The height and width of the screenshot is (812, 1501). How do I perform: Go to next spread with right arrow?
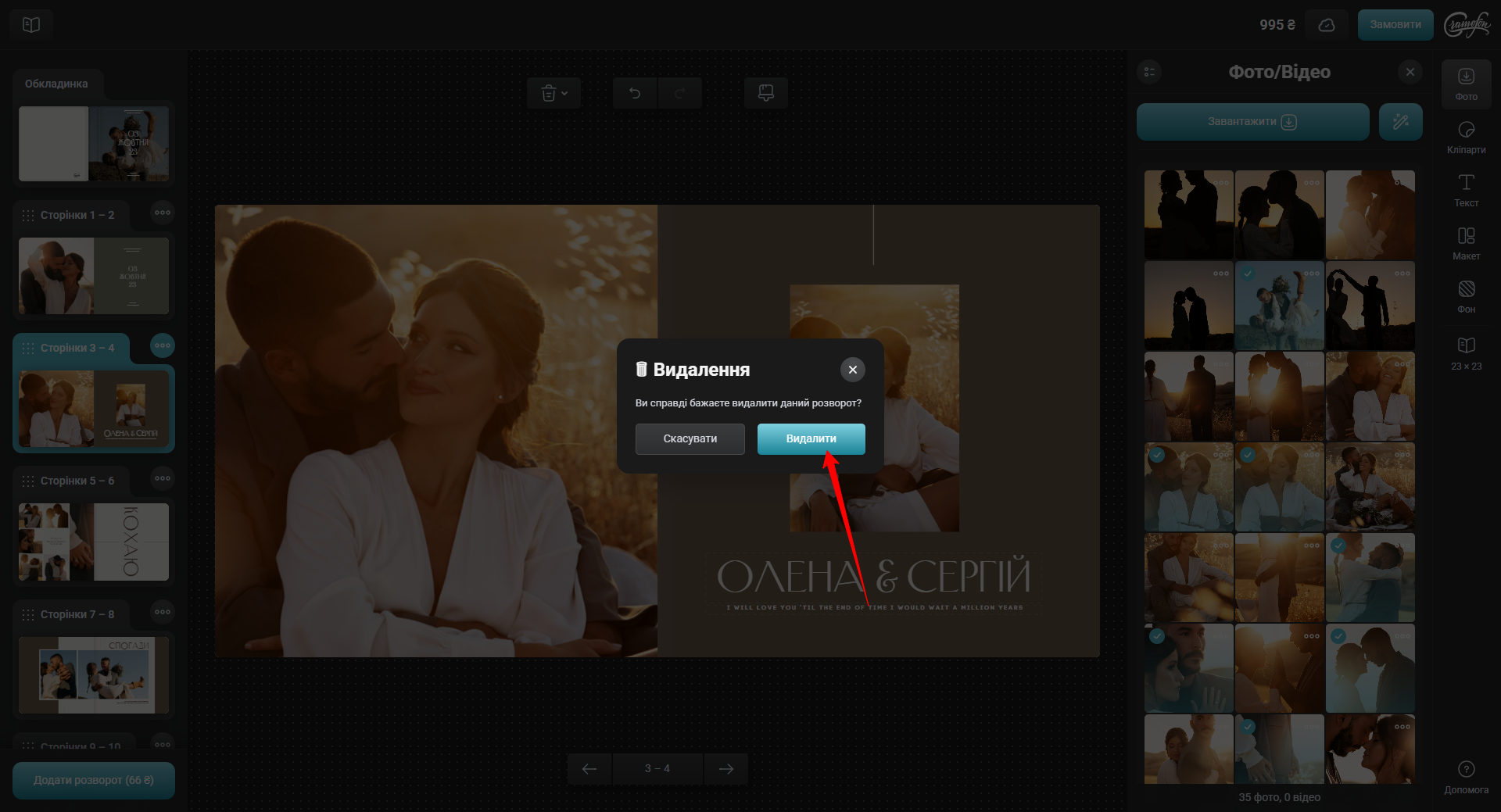725,769
